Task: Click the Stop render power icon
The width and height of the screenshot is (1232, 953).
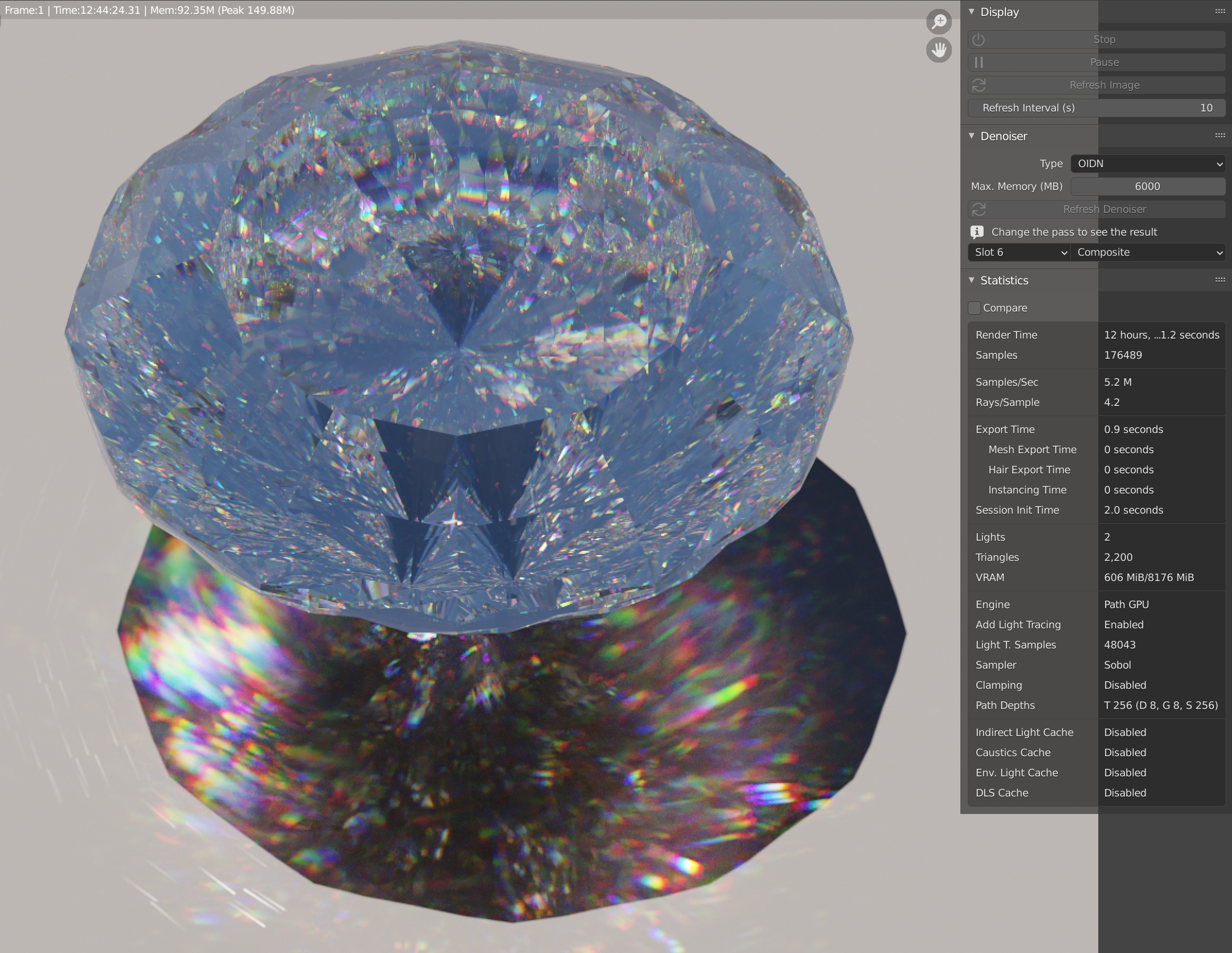Action: 979,39
